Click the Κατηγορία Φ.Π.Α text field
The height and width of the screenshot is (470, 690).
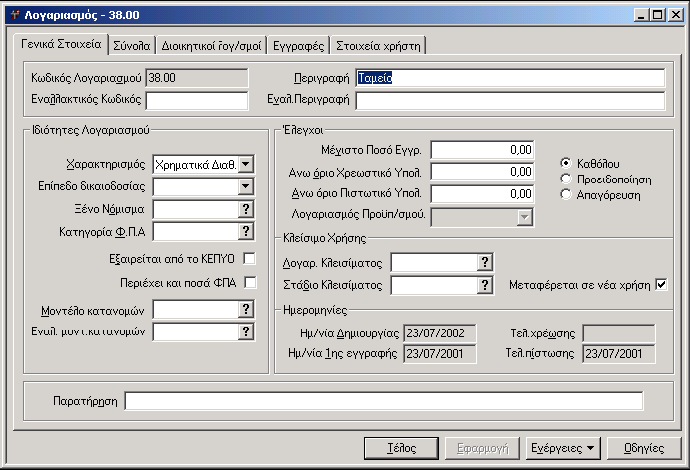pyautogui.click(x=196, y=231)
